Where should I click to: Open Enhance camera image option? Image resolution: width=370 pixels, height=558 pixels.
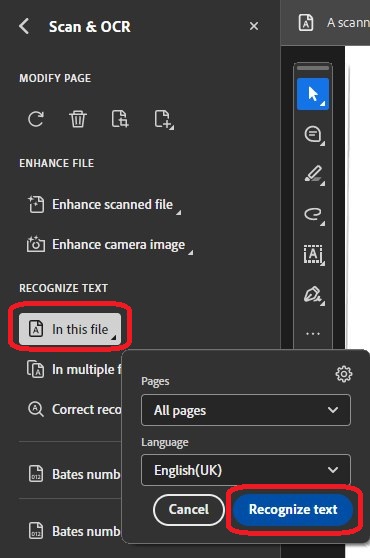[110, 245]
